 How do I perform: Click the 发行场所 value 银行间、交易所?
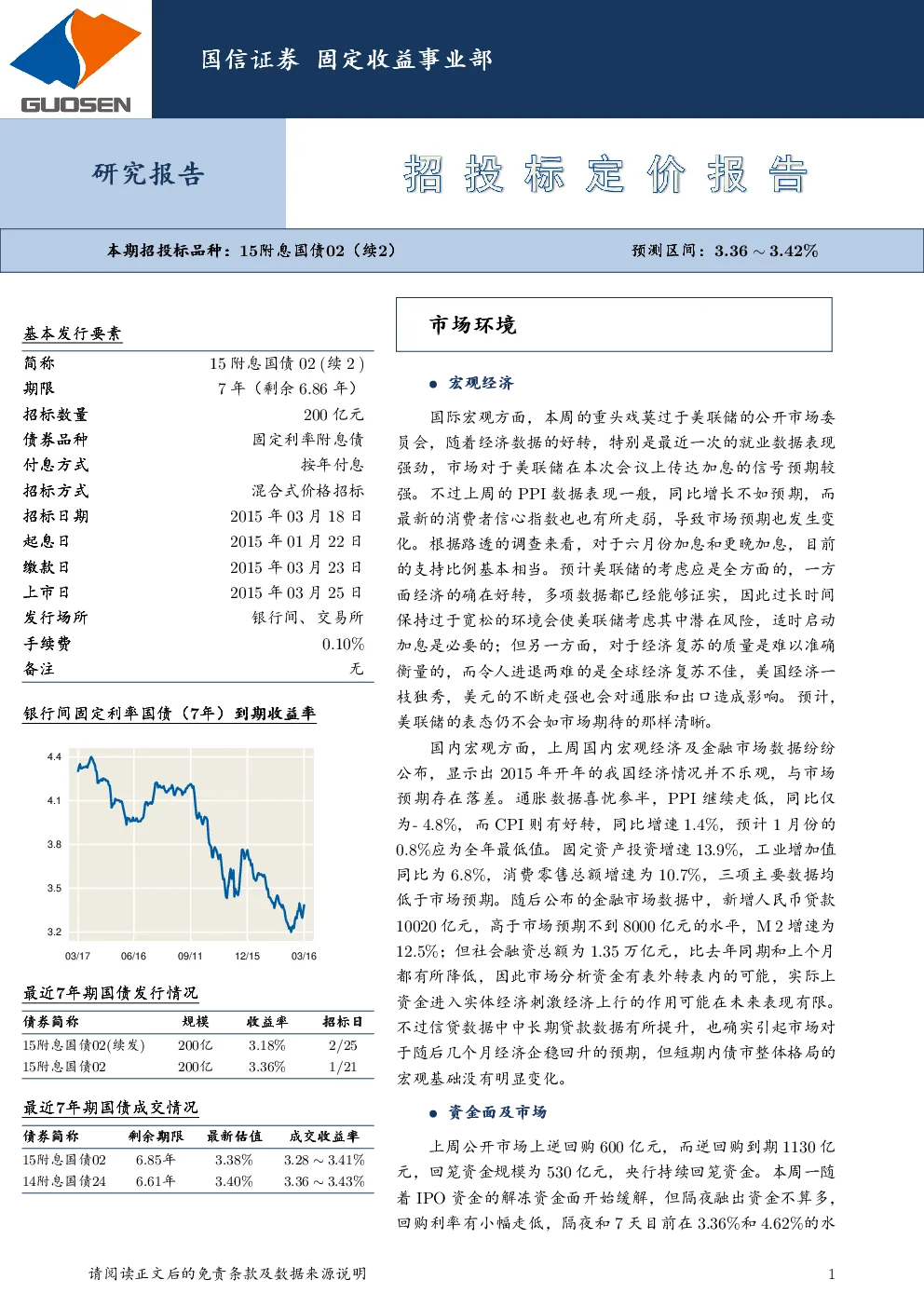[308, 618]
